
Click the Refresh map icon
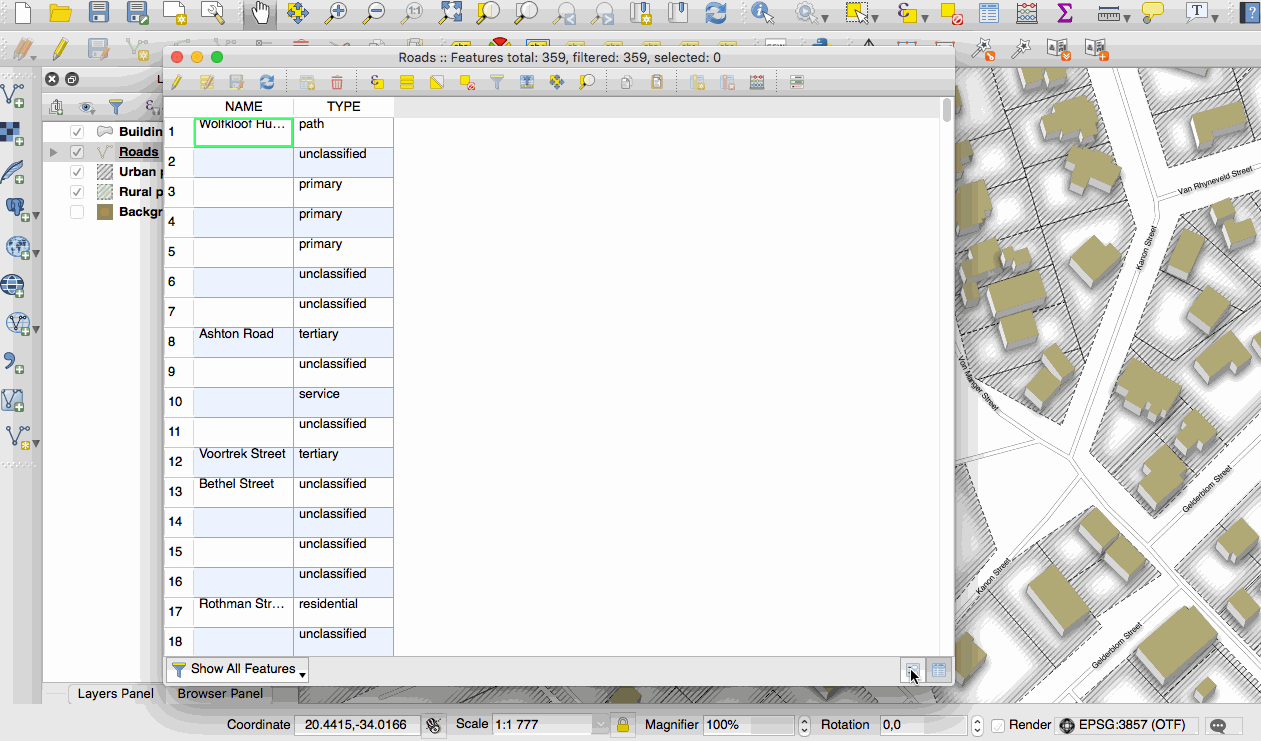coord(715,13)
